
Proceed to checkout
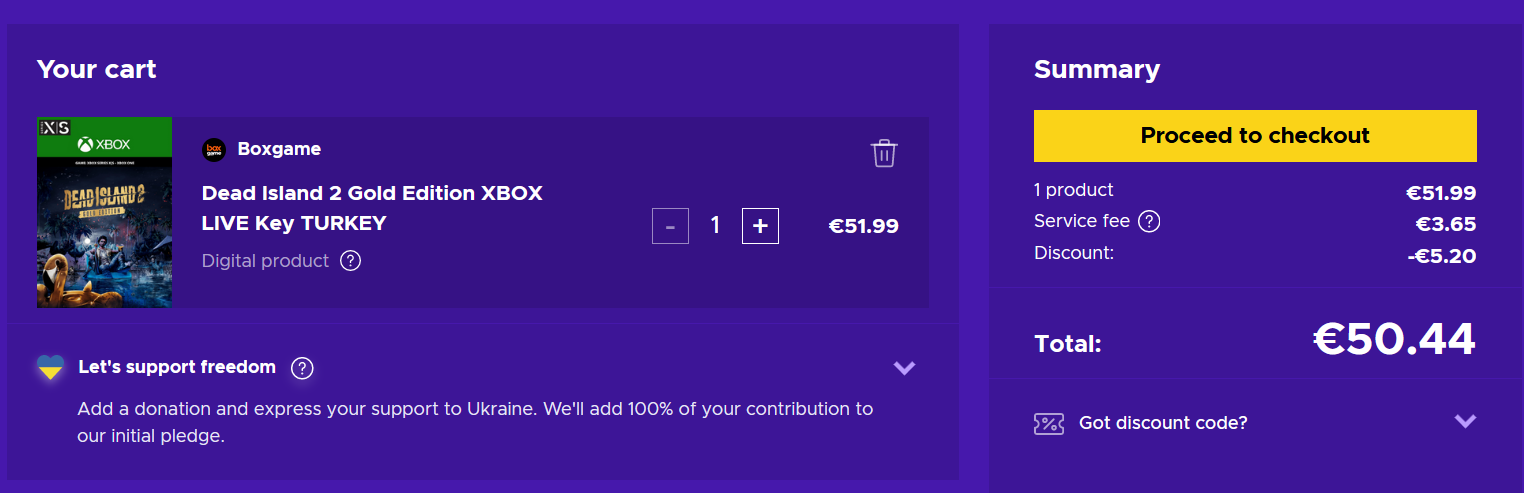point(1255,136)
